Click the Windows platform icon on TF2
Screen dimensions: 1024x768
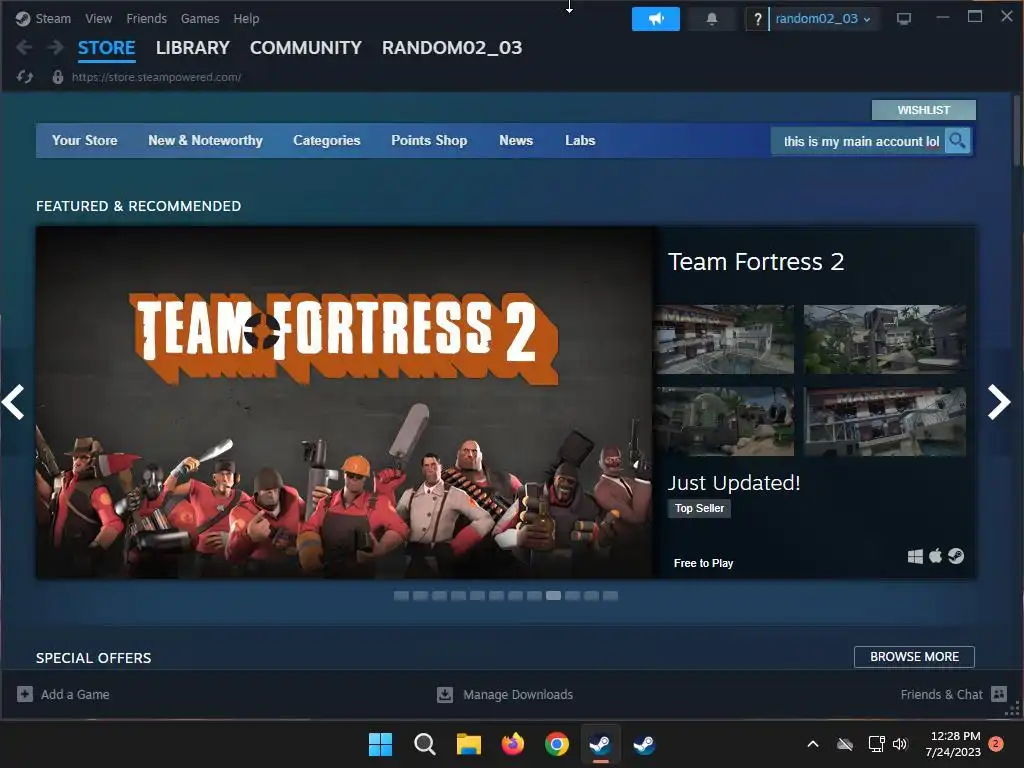(x=915, y=556)
